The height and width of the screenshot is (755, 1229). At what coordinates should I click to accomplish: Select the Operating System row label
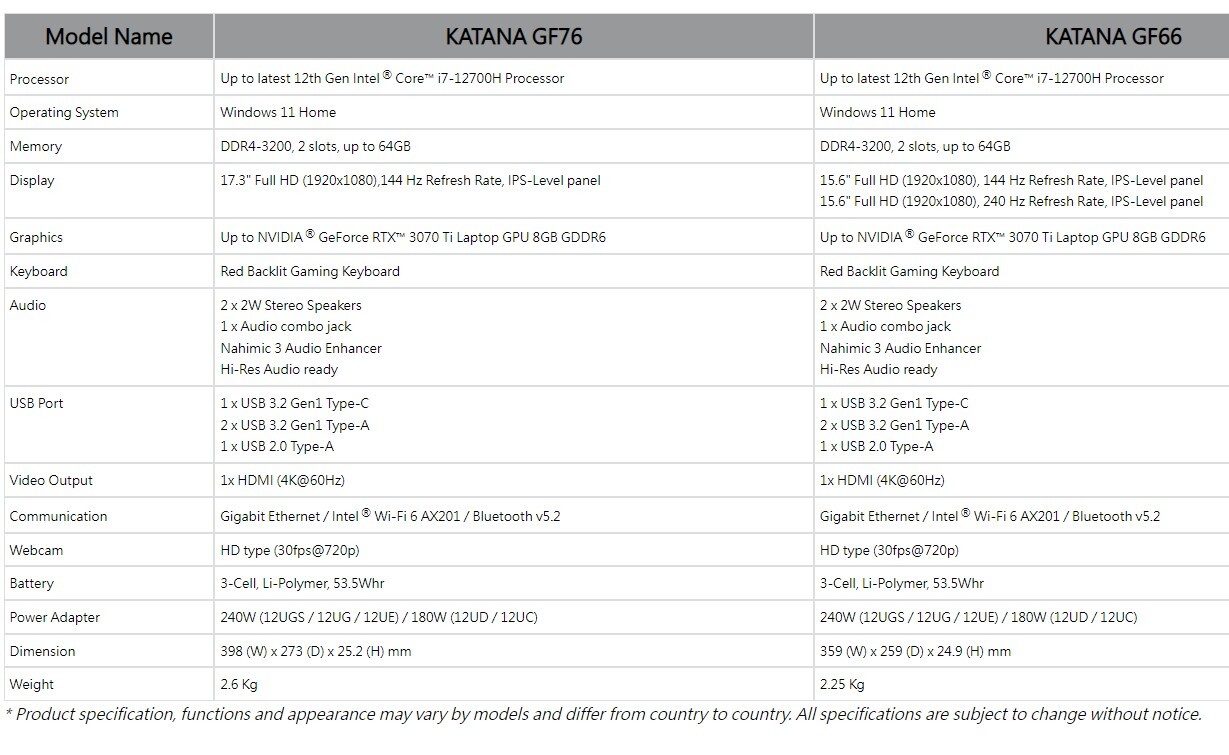(64, 113)
